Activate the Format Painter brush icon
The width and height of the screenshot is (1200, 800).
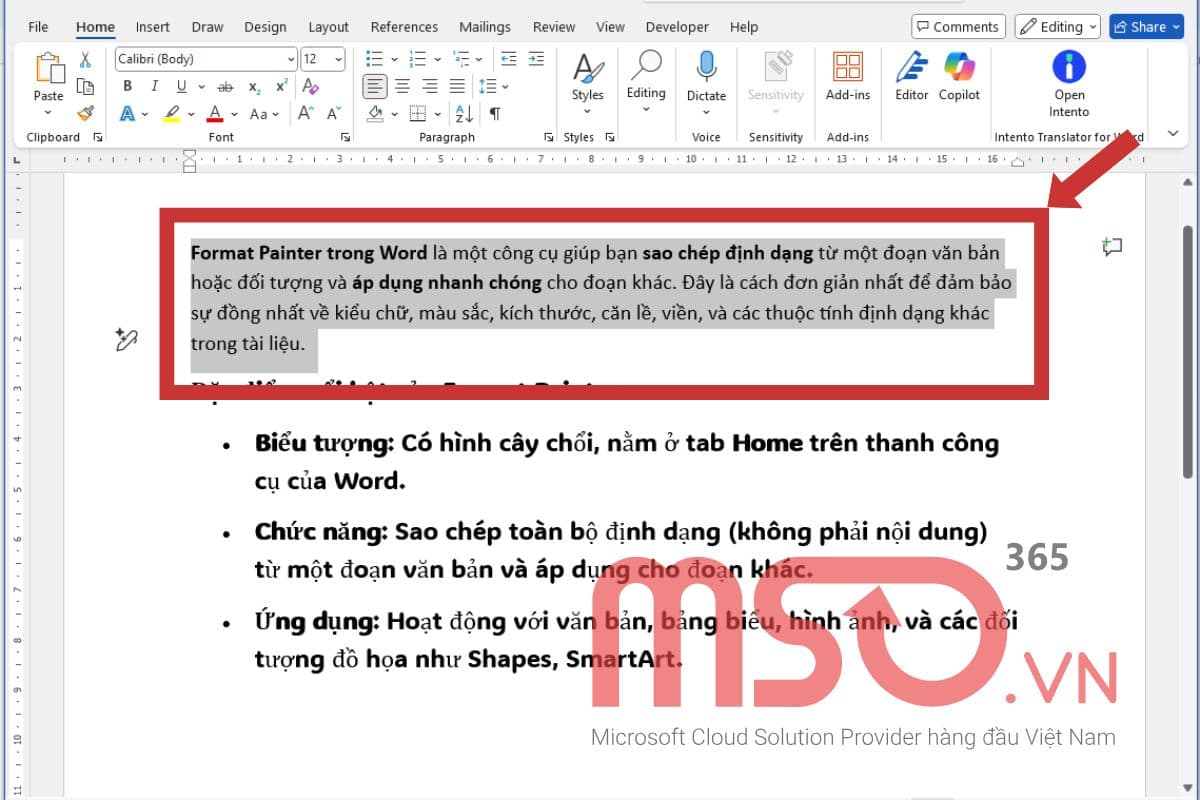click(x=86, y=113)
